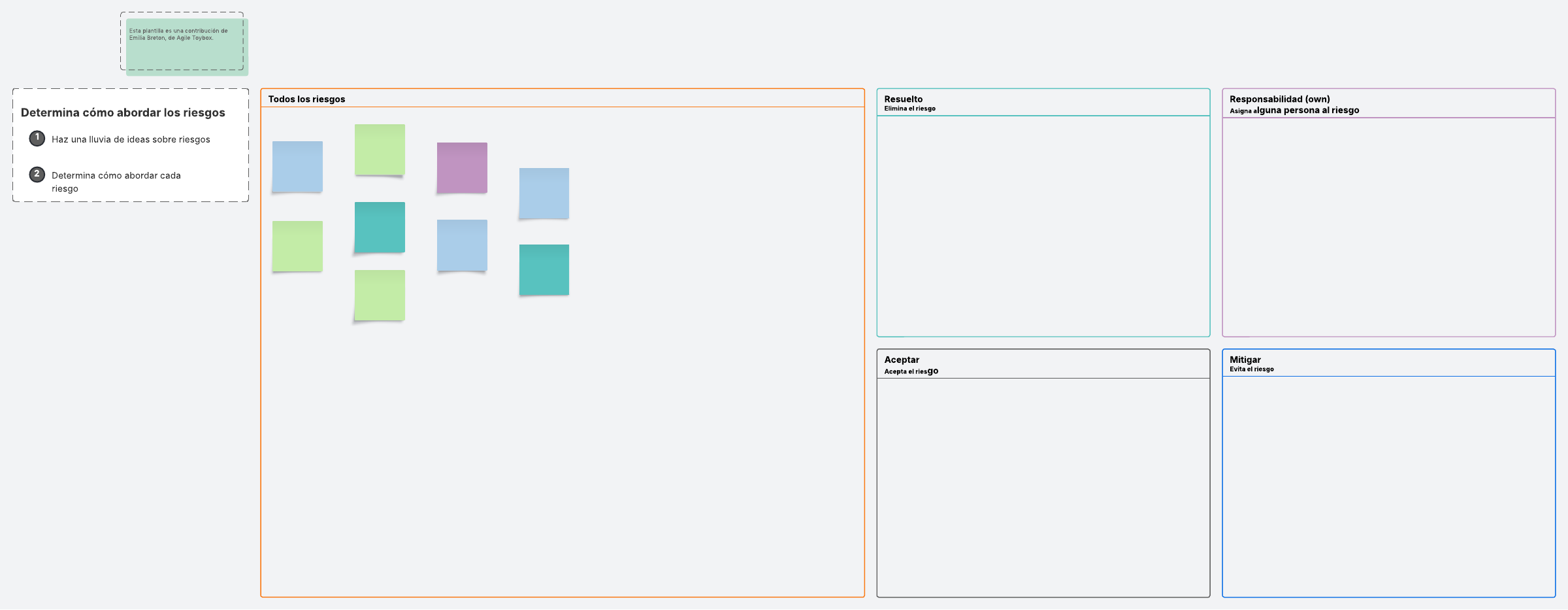
Task: Click the "Asigna alguna persona al riesgo" subtitle
Action: (1294, 110)
